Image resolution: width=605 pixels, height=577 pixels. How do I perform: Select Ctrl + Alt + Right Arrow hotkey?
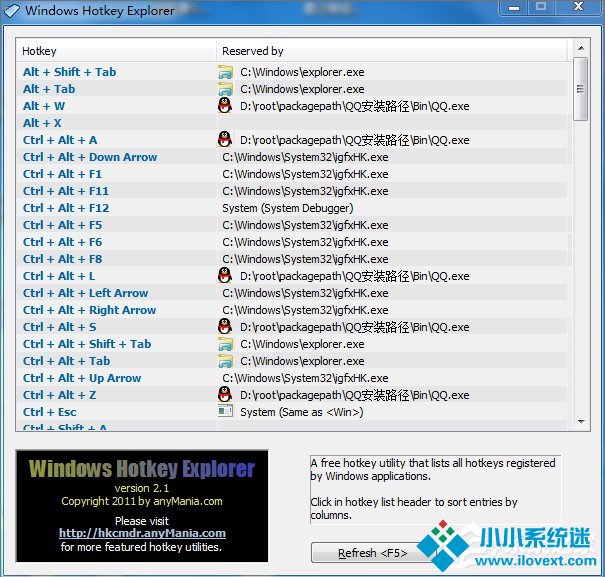tap(90, 310)
